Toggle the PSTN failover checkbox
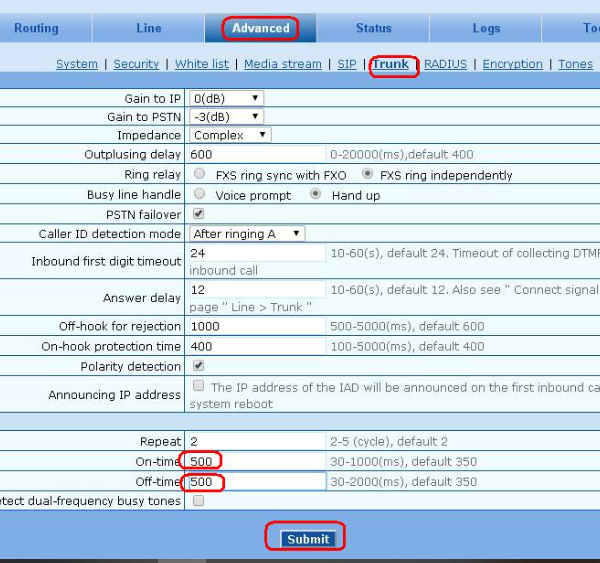 pyautogui.click(x=198, y=214)
